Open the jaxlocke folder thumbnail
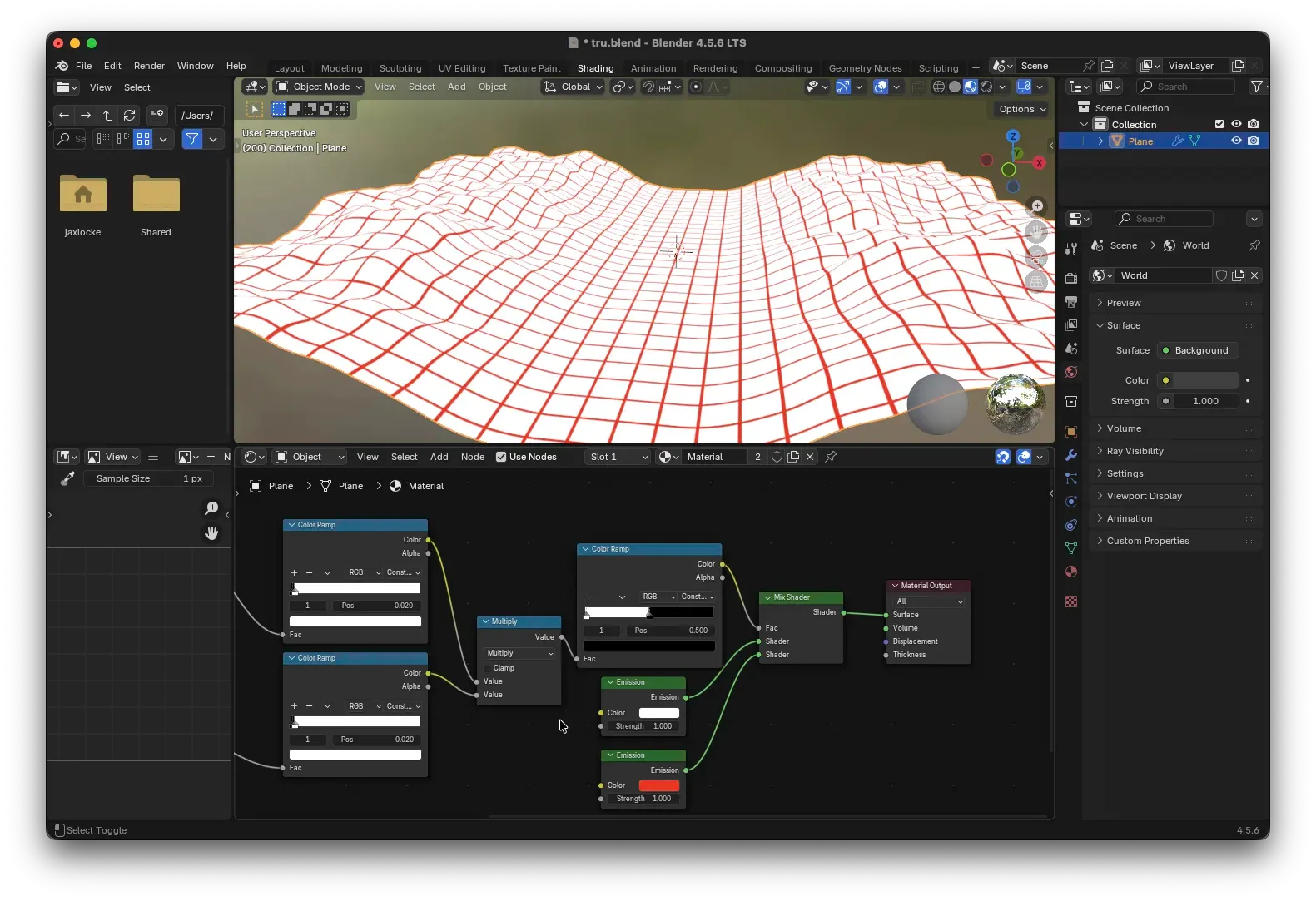 (x=83, y=195)
